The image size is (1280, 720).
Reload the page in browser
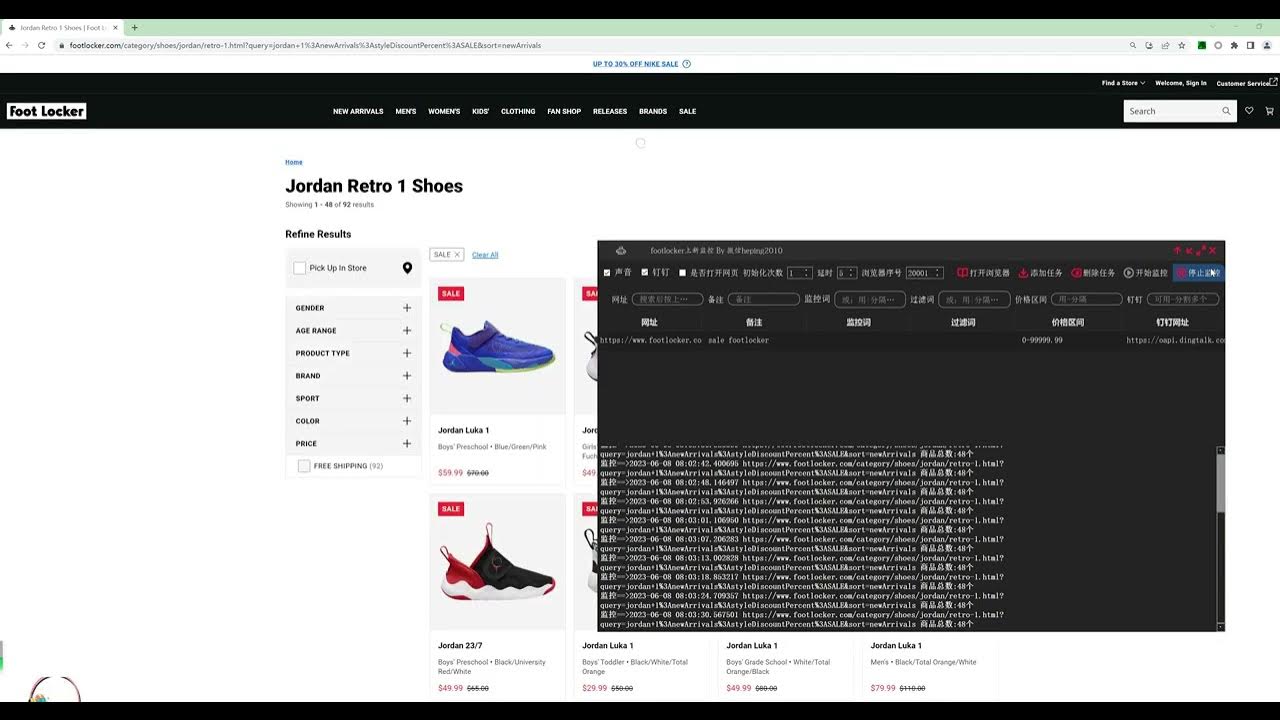pyautogui.click(x=41, y=45)
